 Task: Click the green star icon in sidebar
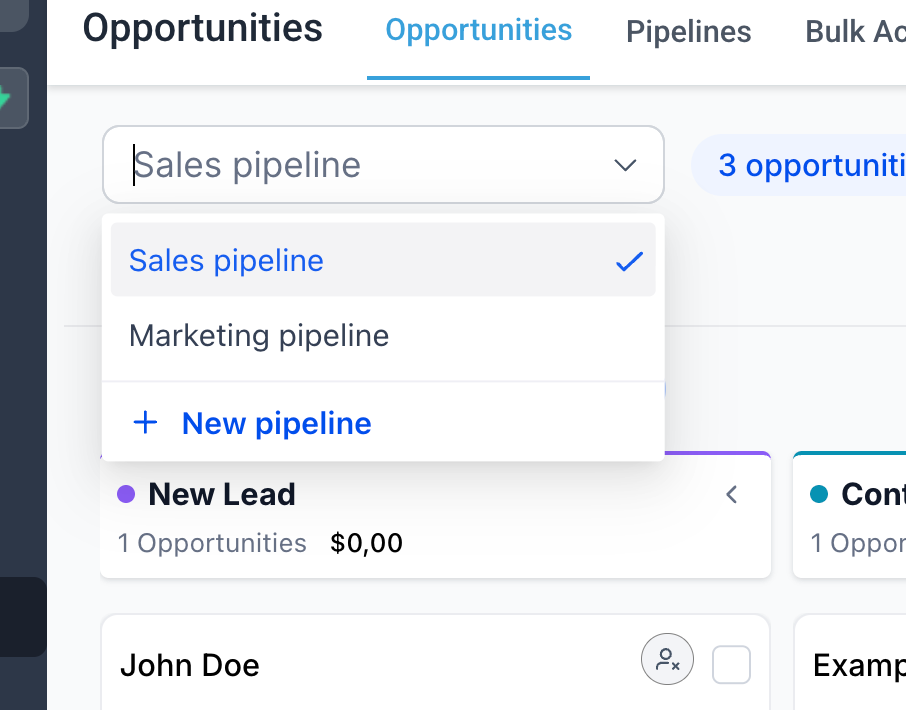pyautogui.click(x=4, y=98)
